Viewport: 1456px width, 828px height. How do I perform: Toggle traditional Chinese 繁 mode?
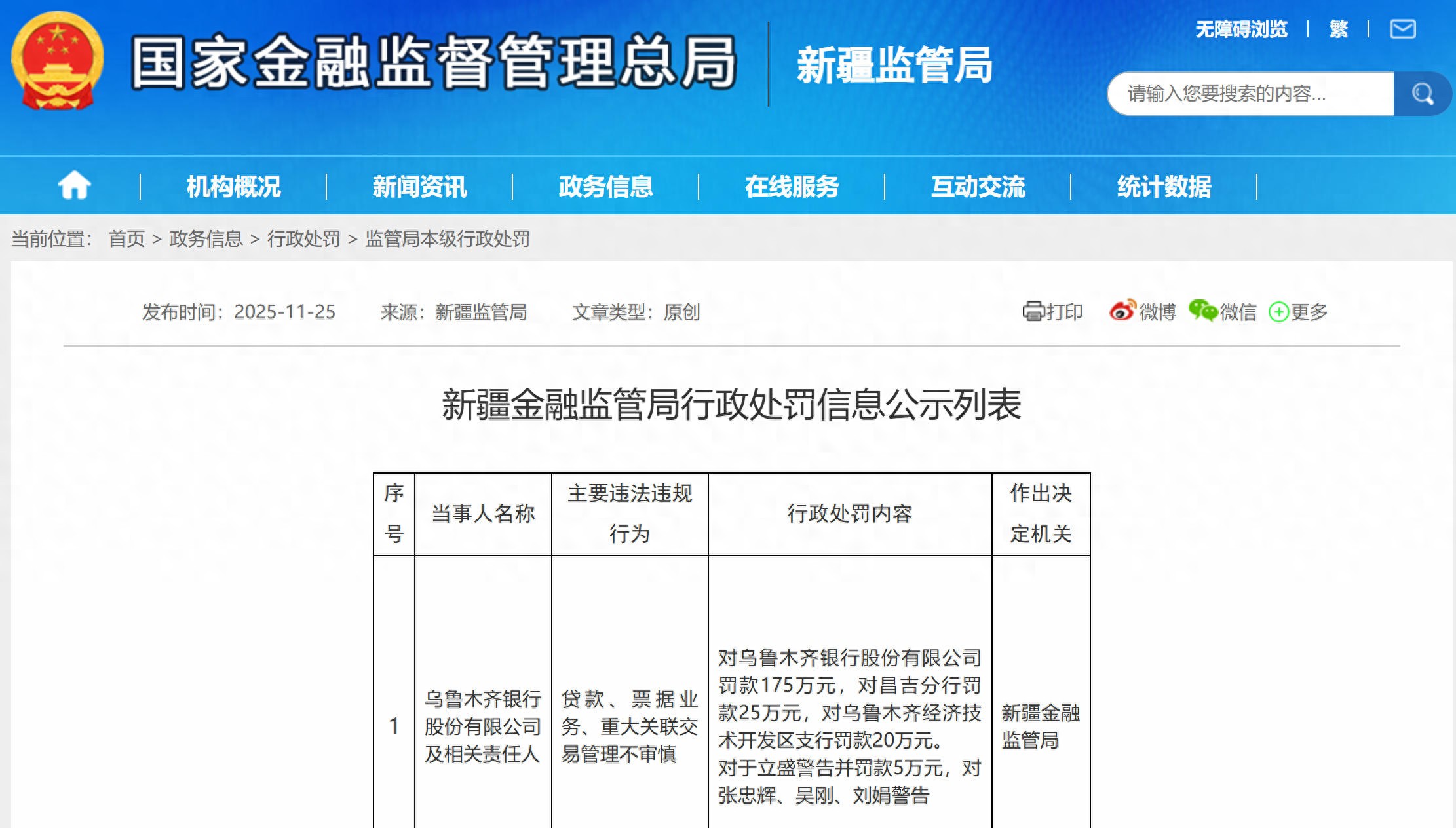(x=1338, y=29)
